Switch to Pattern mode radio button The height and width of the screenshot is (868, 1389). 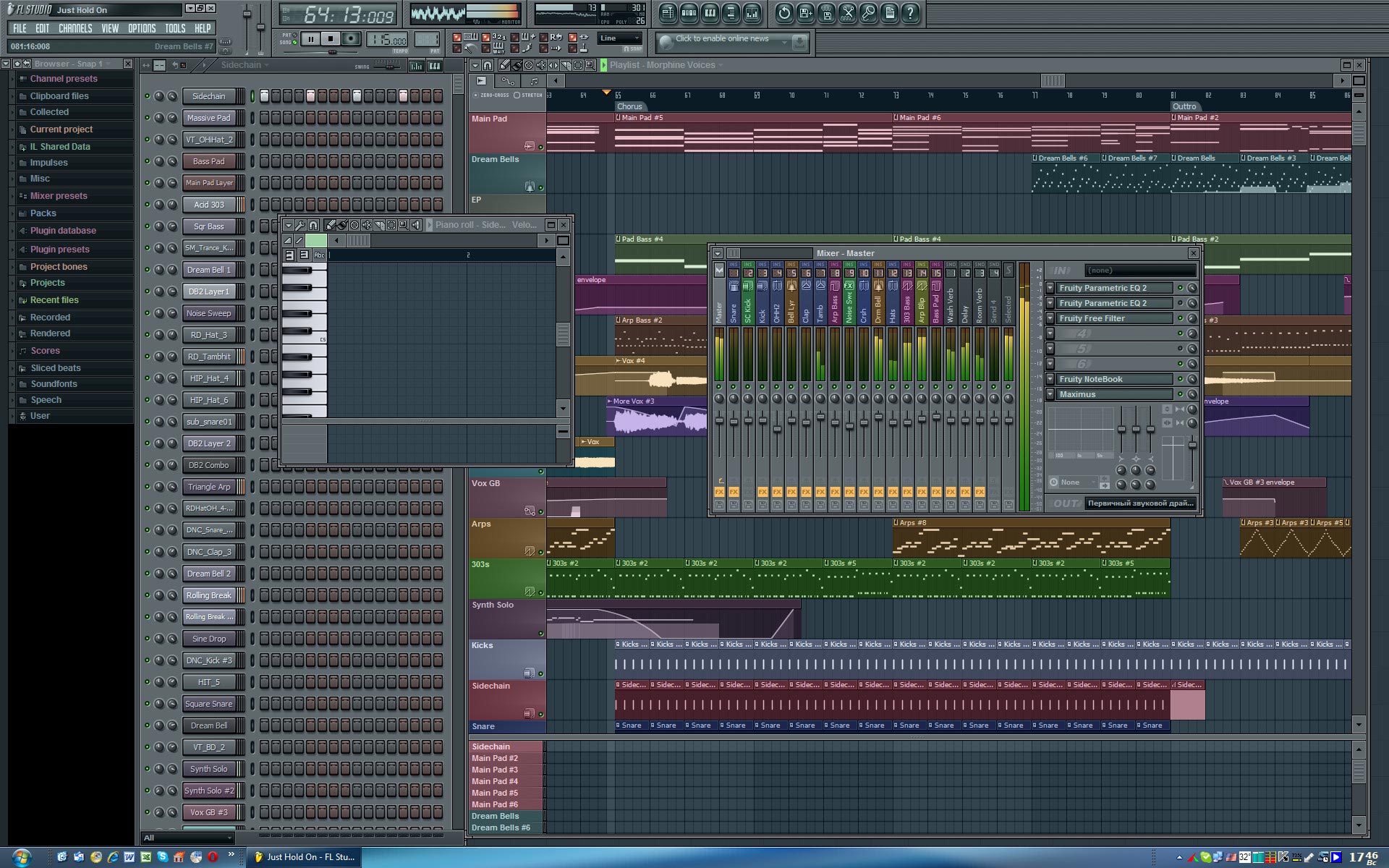point(296,35)
